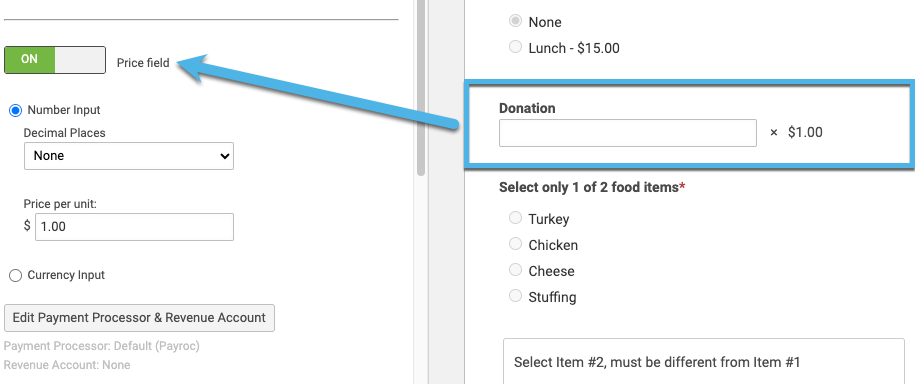
Task: Choose the Turkey radio option
Action: click(515, 218)
